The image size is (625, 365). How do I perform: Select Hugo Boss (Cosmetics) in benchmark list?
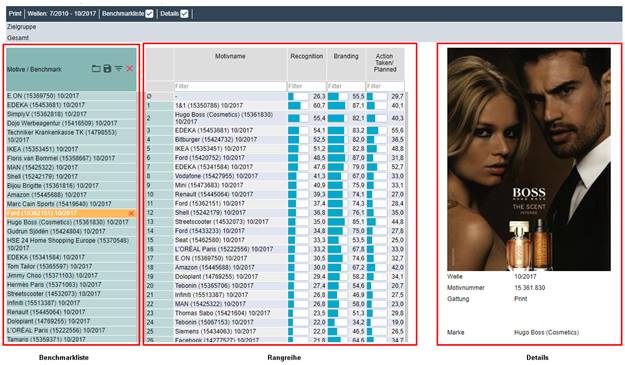tap(71, 222)
